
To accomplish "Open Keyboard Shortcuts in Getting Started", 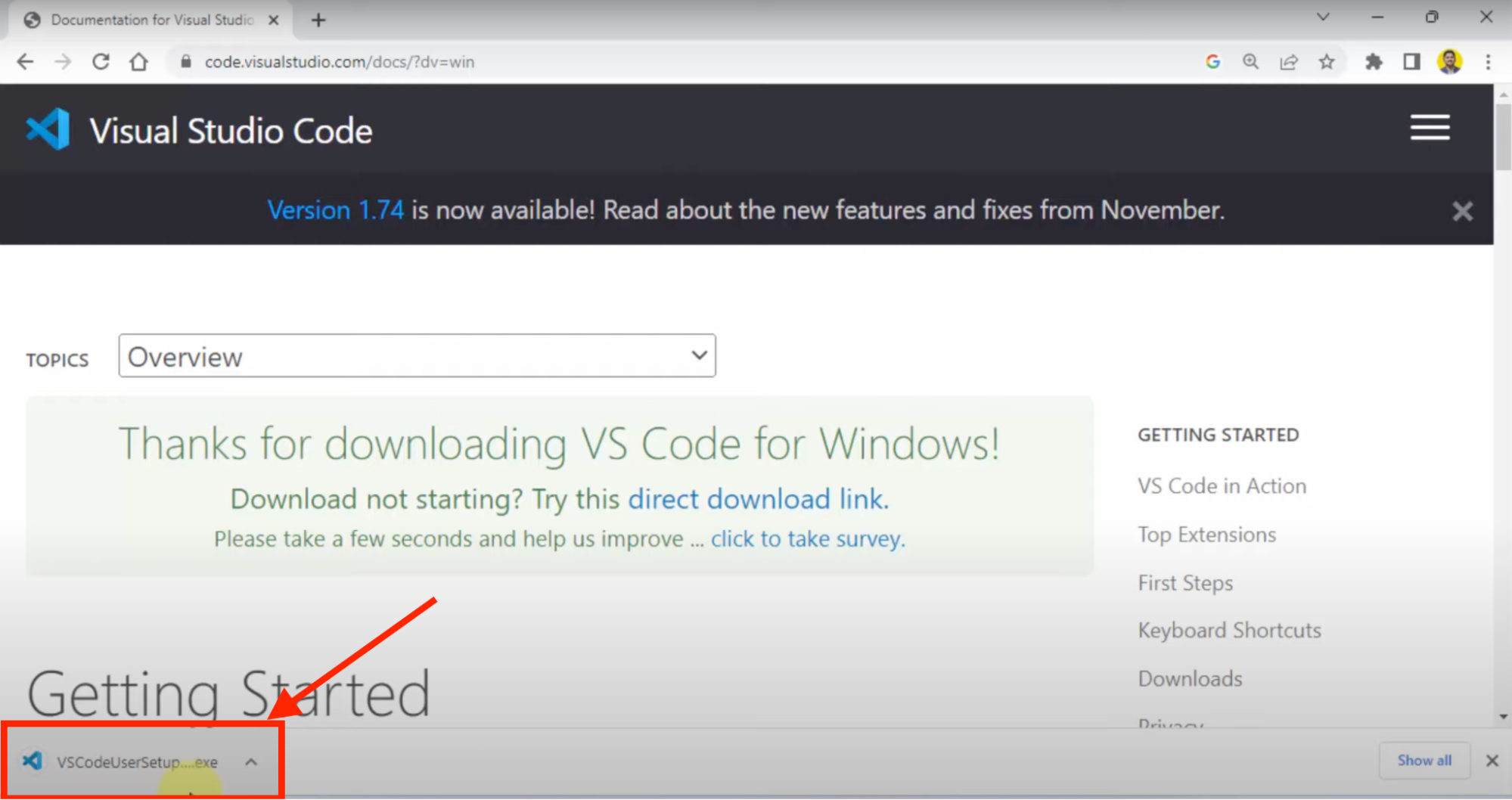I will point(1229,631).
